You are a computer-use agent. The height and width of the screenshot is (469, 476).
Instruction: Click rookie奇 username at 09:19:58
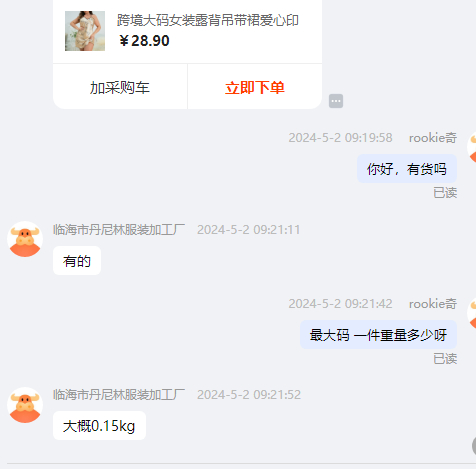point(433,138)
